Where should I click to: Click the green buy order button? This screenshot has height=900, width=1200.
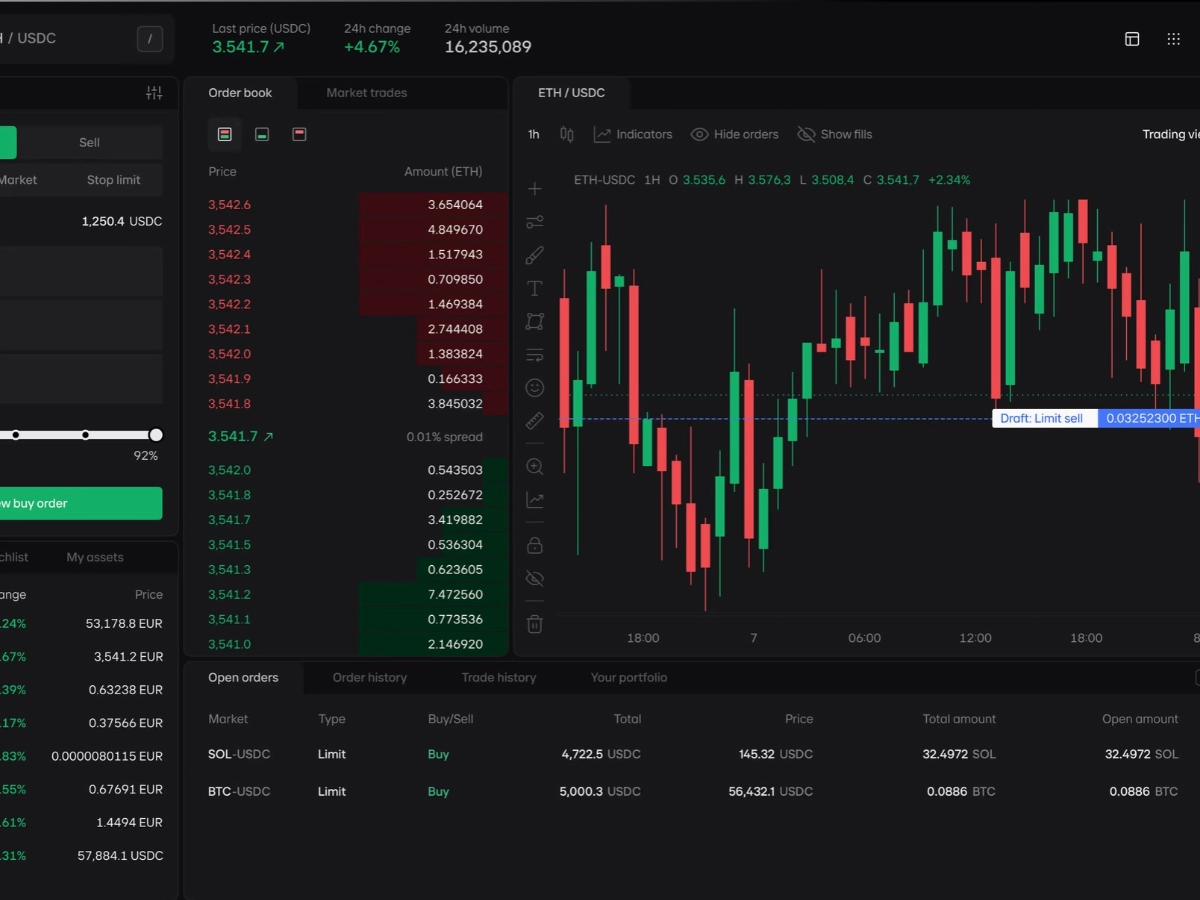click(x=80, y=503)
